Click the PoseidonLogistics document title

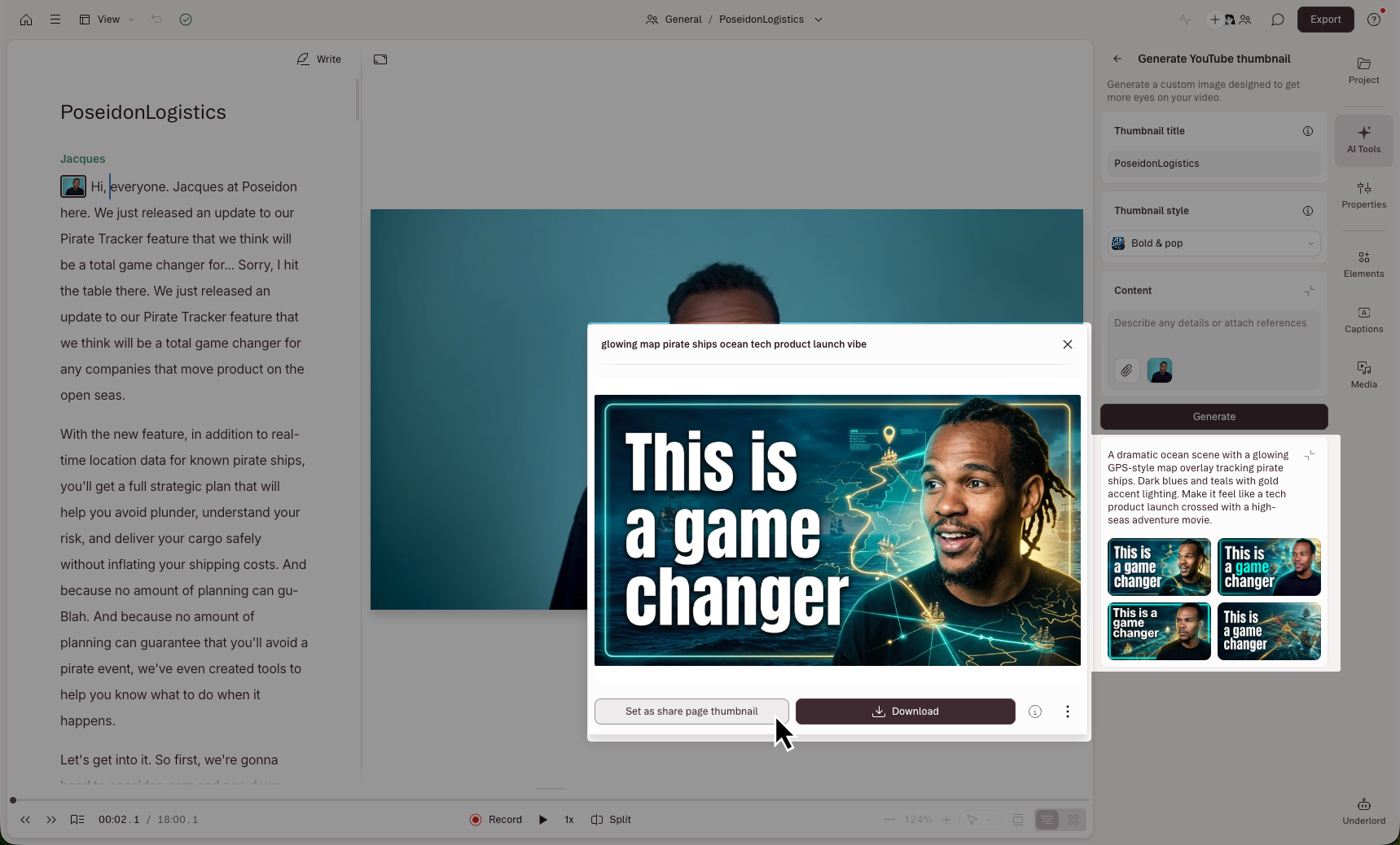(143, 112)
